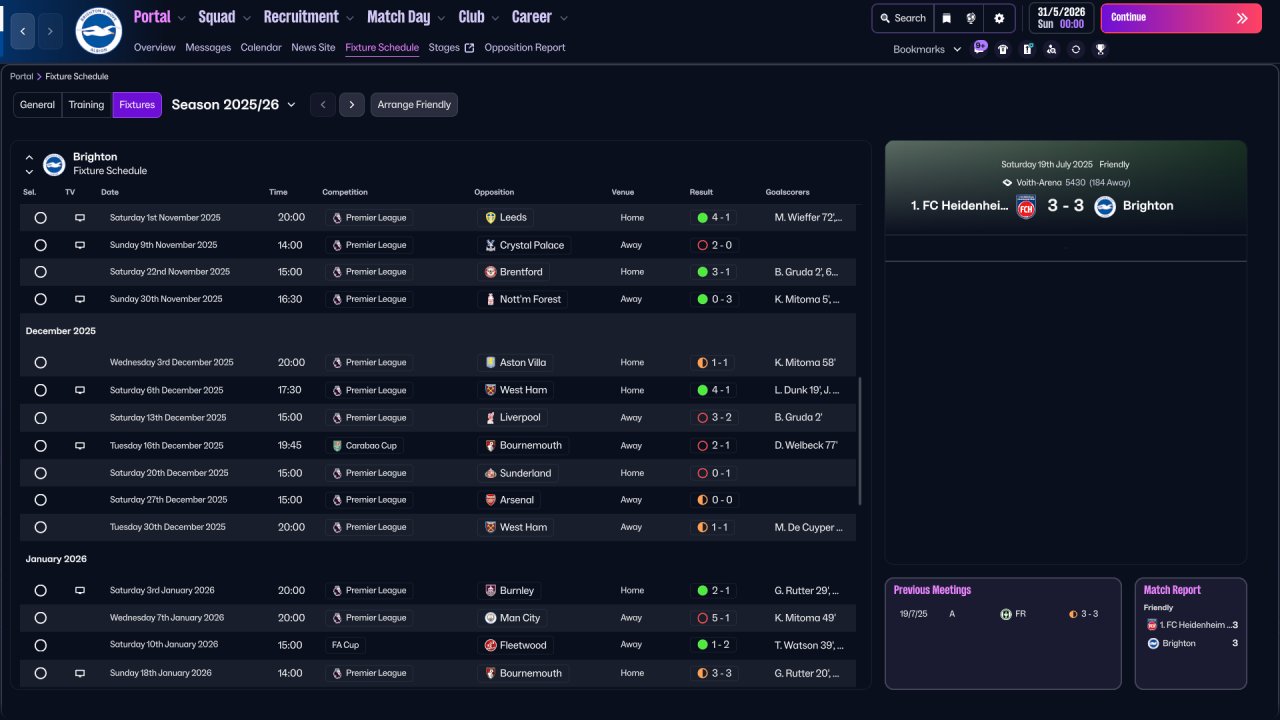
Task: Open settings via the gear icon
Action: 999,18
